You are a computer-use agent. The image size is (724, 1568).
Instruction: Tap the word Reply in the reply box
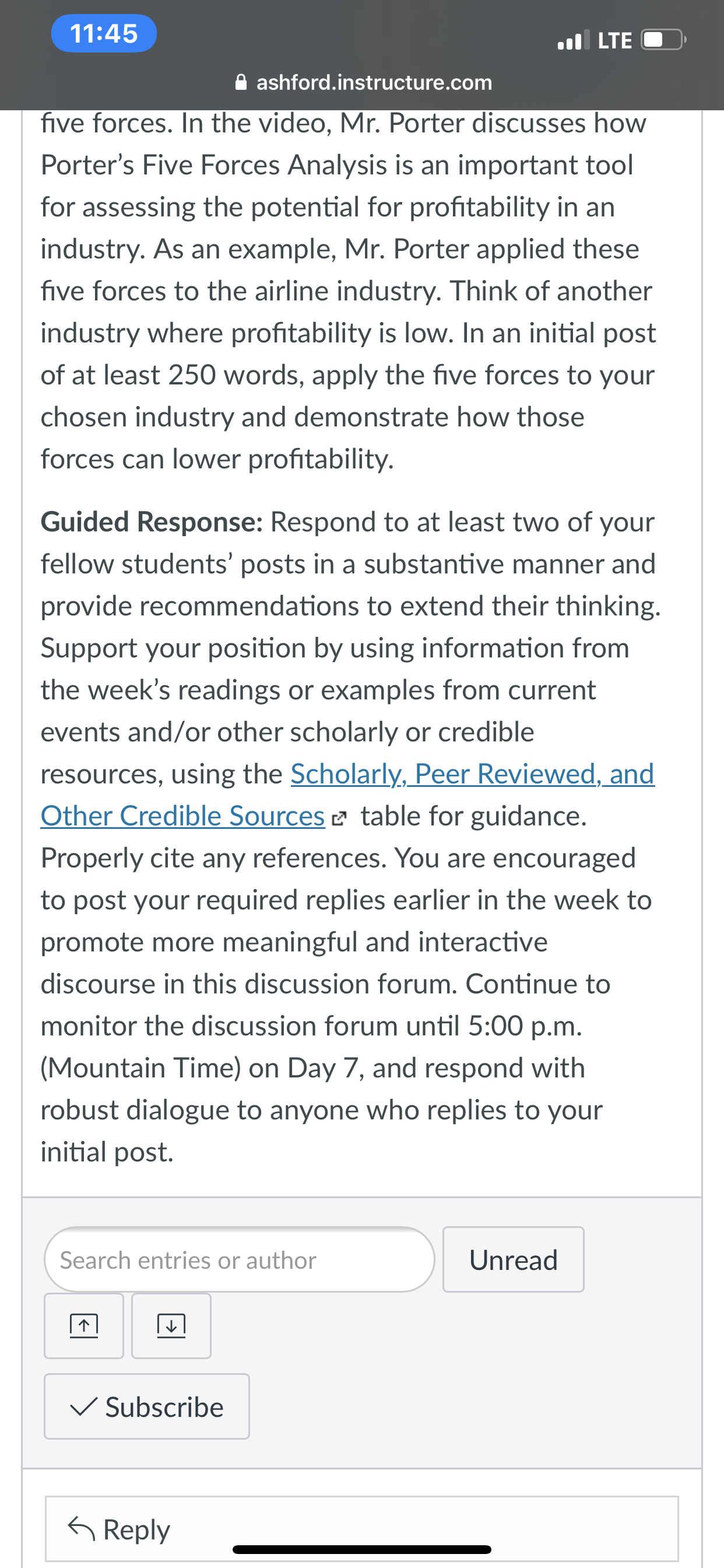coord(136,1529)
